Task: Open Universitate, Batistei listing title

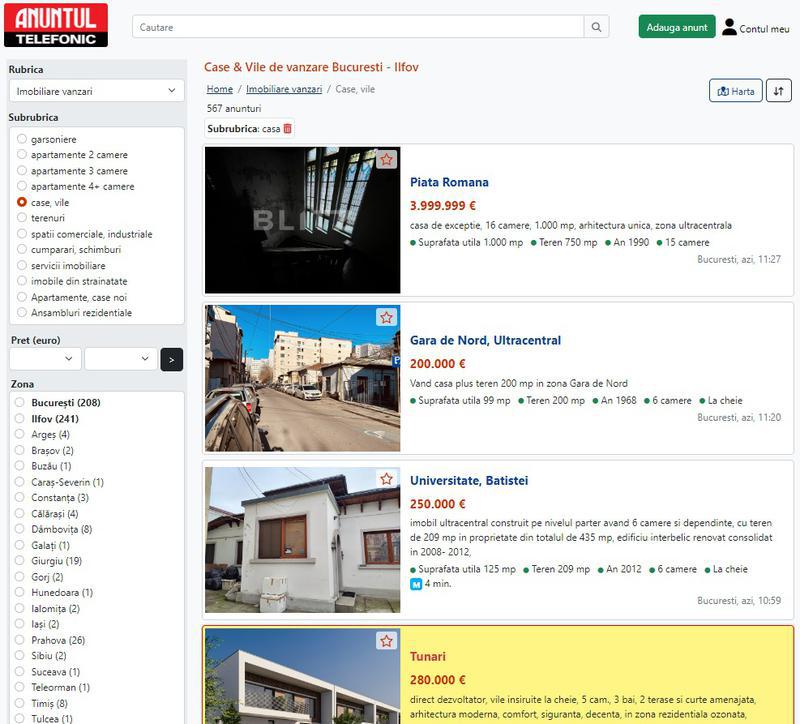Action: point(469,481)
